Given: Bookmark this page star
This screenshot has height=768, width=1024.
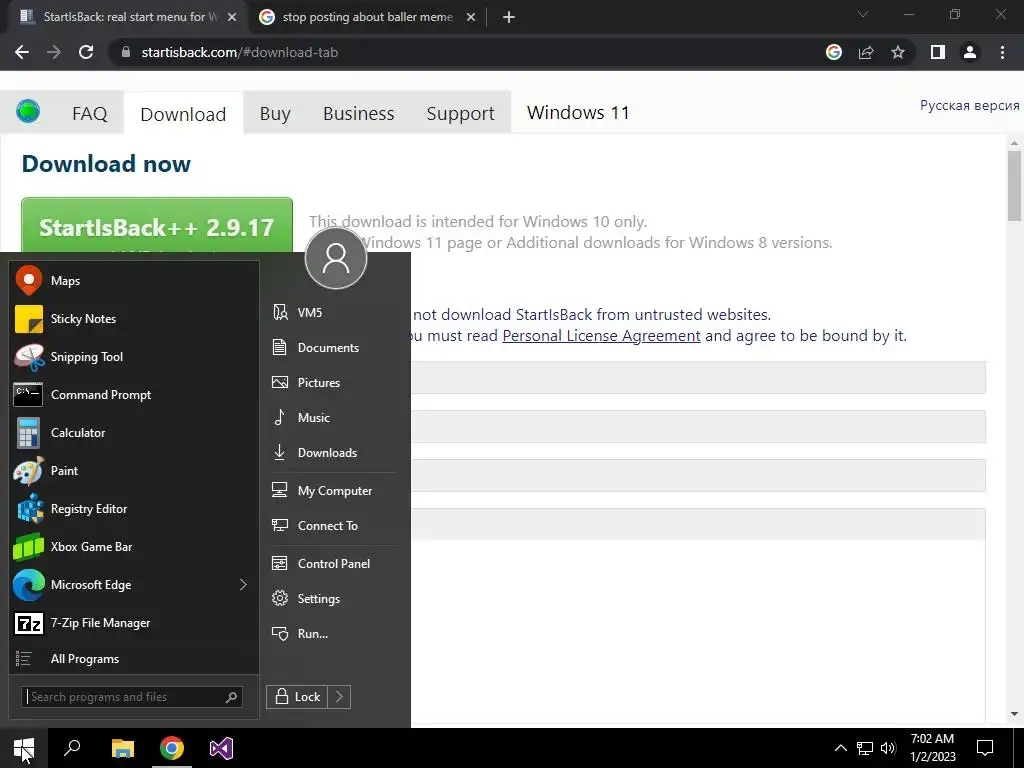Looking at the screenshot, I should pos(898,52).
